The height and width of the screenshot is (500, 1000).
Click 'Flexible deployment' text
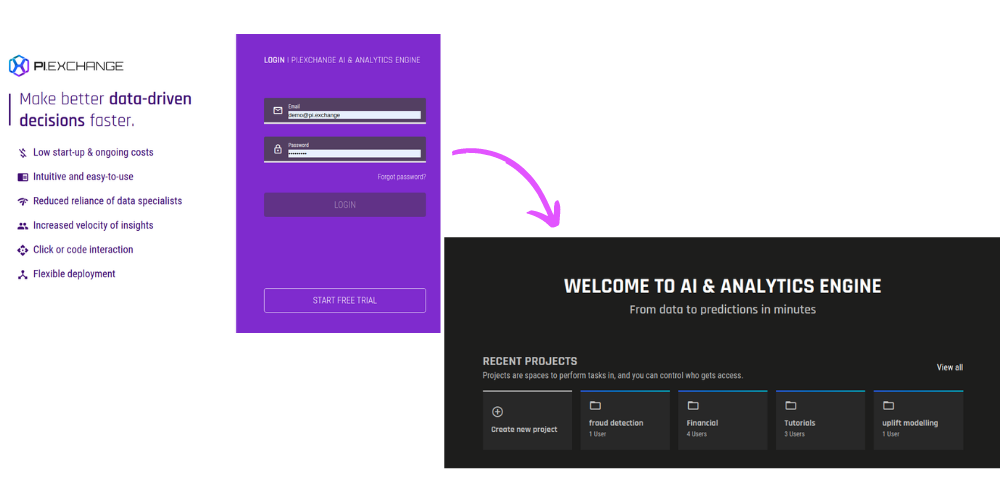[x=75, y=274]
